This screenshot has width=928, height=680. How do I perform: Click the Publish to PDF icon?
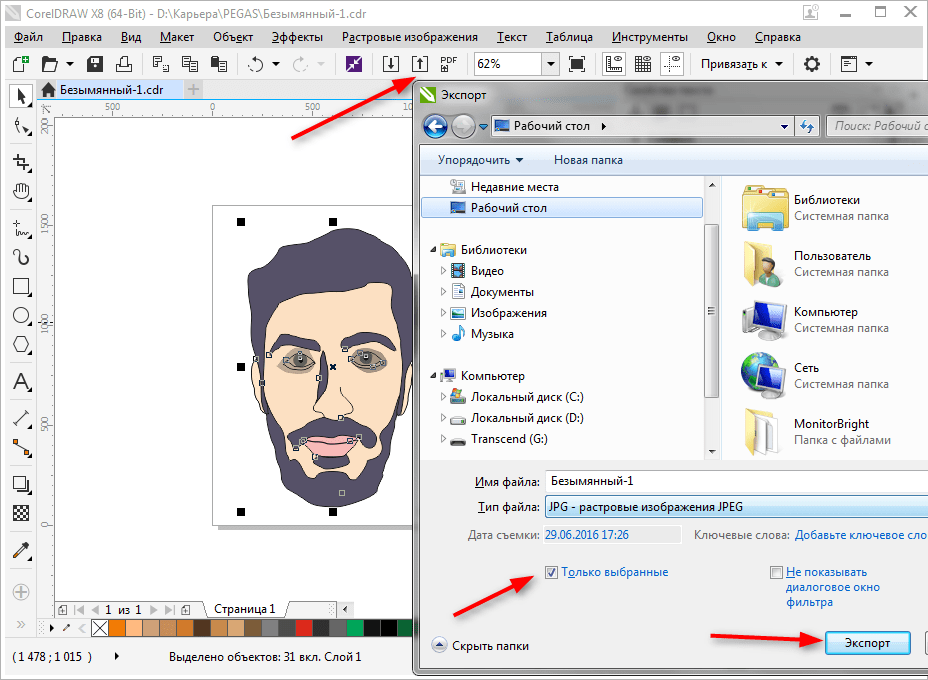(x=449, y=64)
